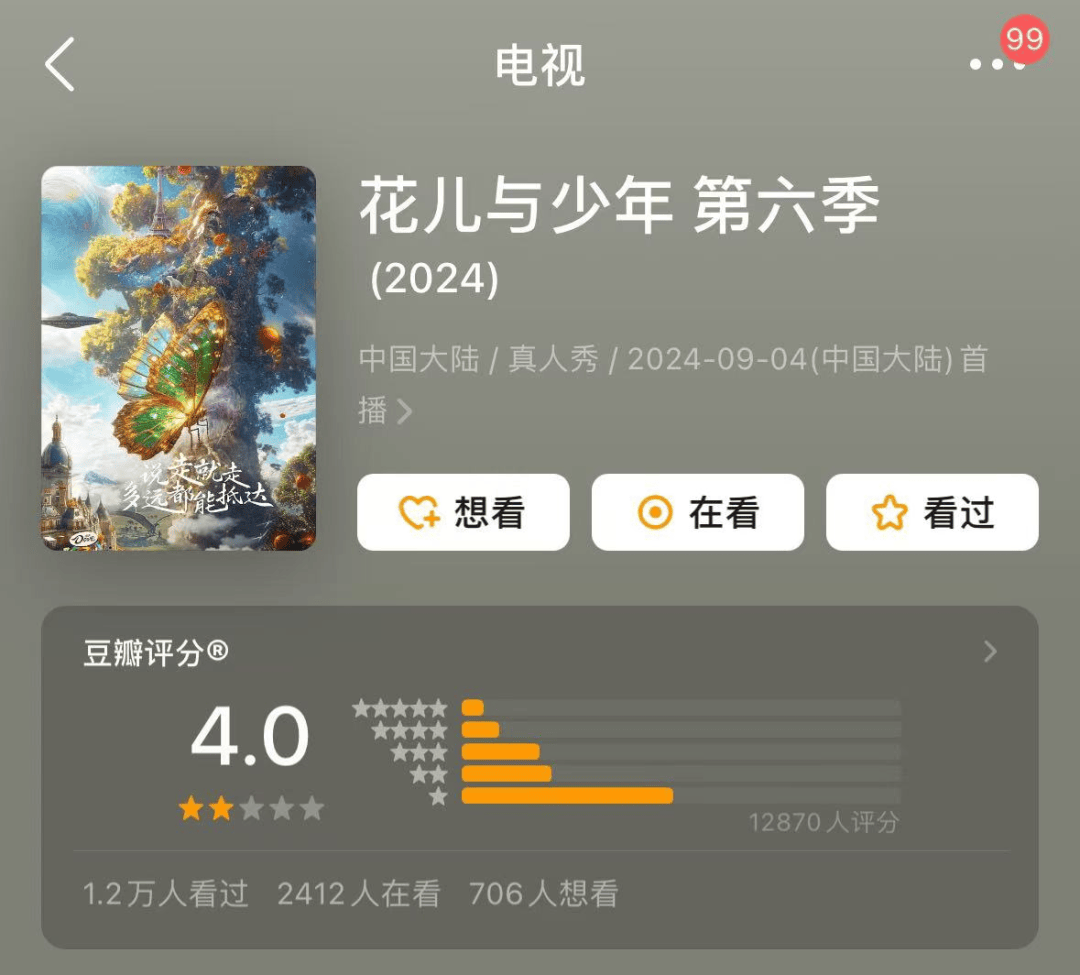Viewport: 1080px width, 975px height.
Task: Open the 花儿与少年 第六季 title
Action: coord(619,205)
